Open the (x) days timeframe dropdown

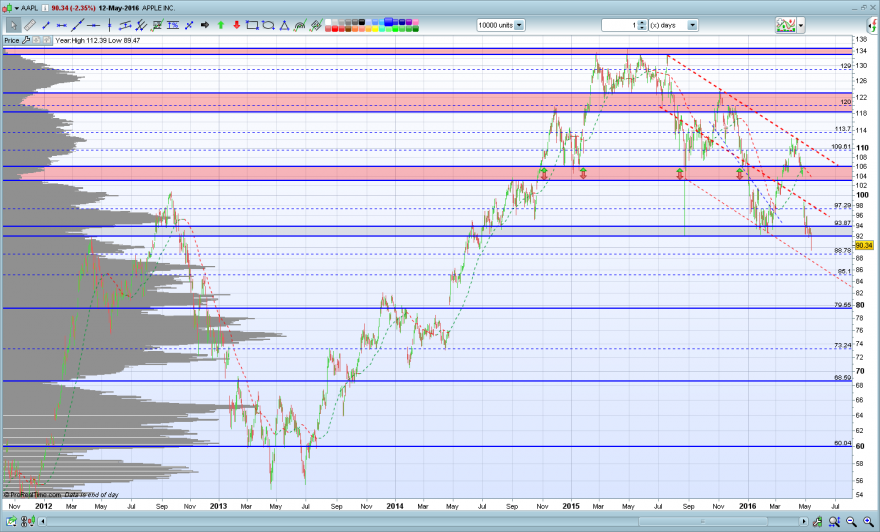693,25
